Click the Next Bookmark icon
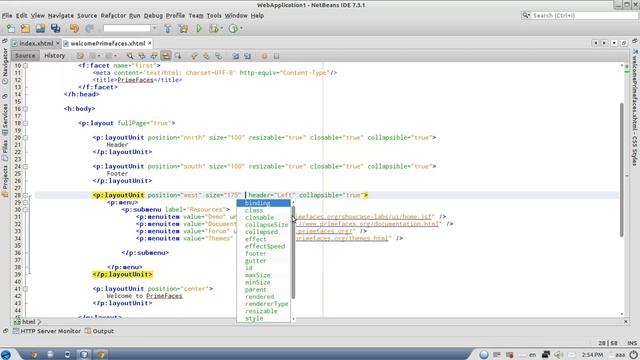This screenshot has width=640, height=360. [x=207, y=56]
